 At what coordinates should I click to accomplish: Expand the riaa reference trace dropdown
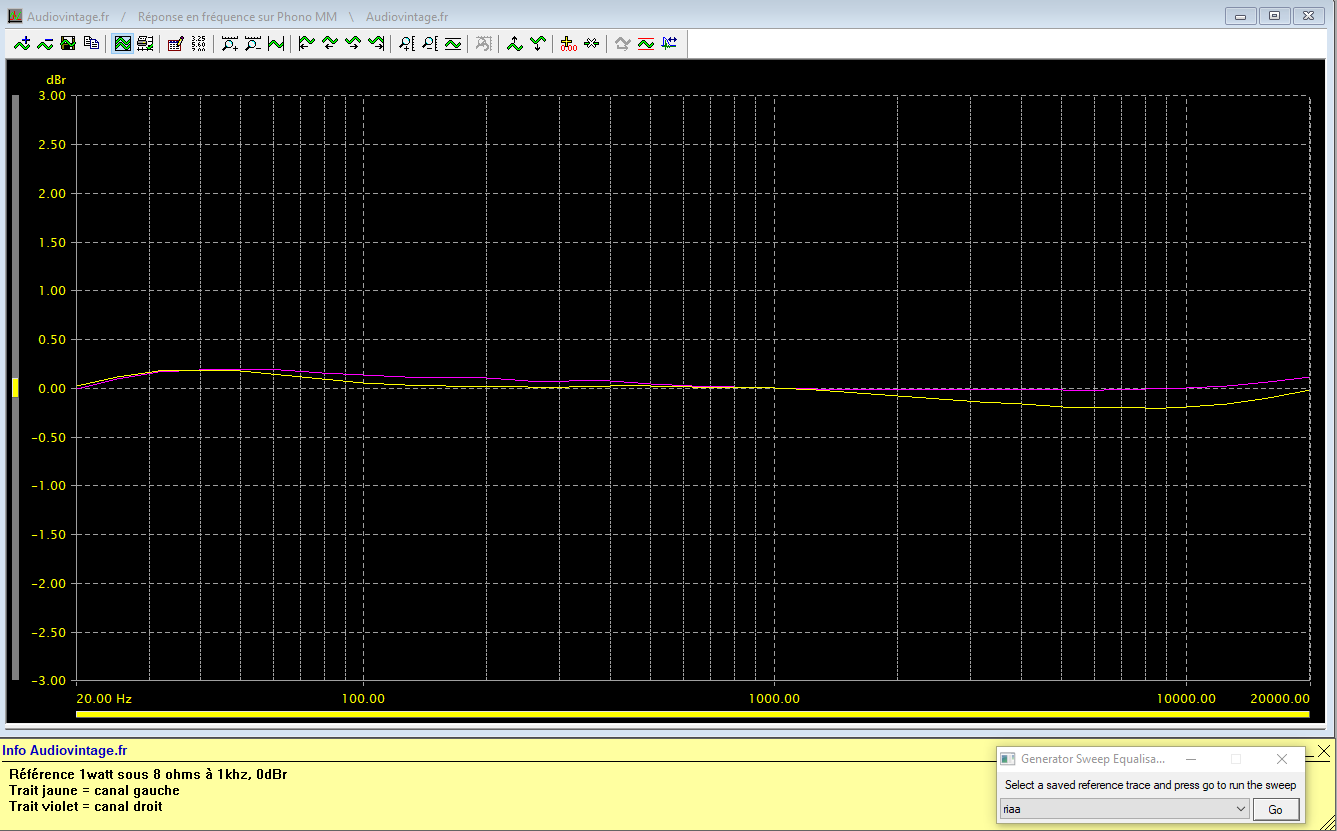[1241, 809]
